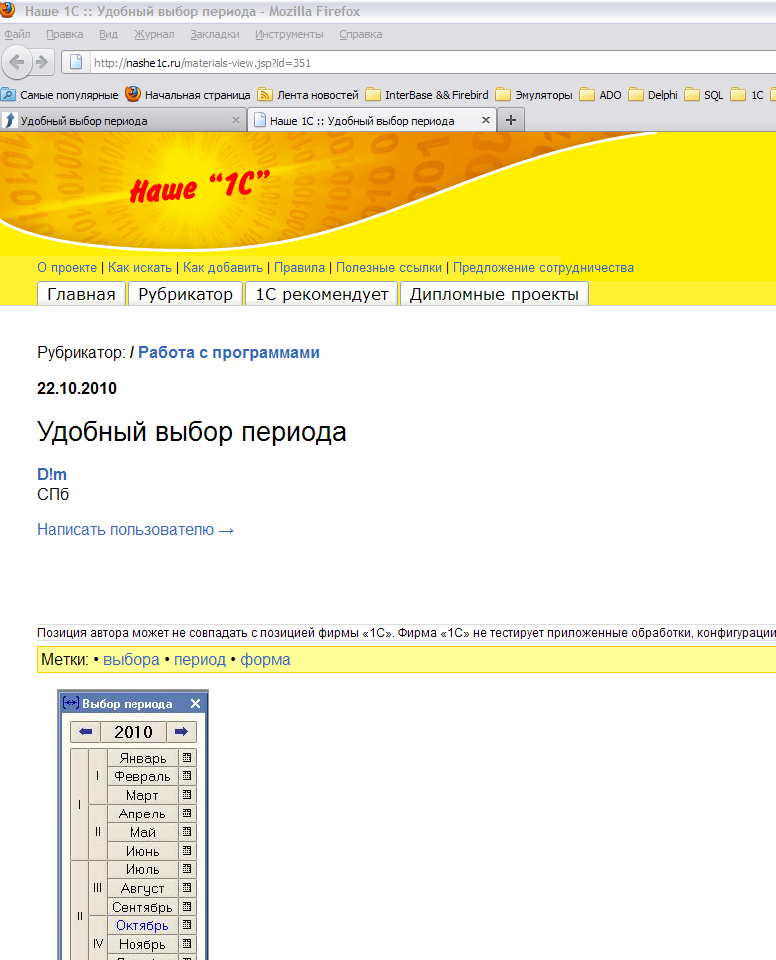The image size is (776, 960).
Task: Close the 'Выбор периода' dialog
Action: point(195,703)
